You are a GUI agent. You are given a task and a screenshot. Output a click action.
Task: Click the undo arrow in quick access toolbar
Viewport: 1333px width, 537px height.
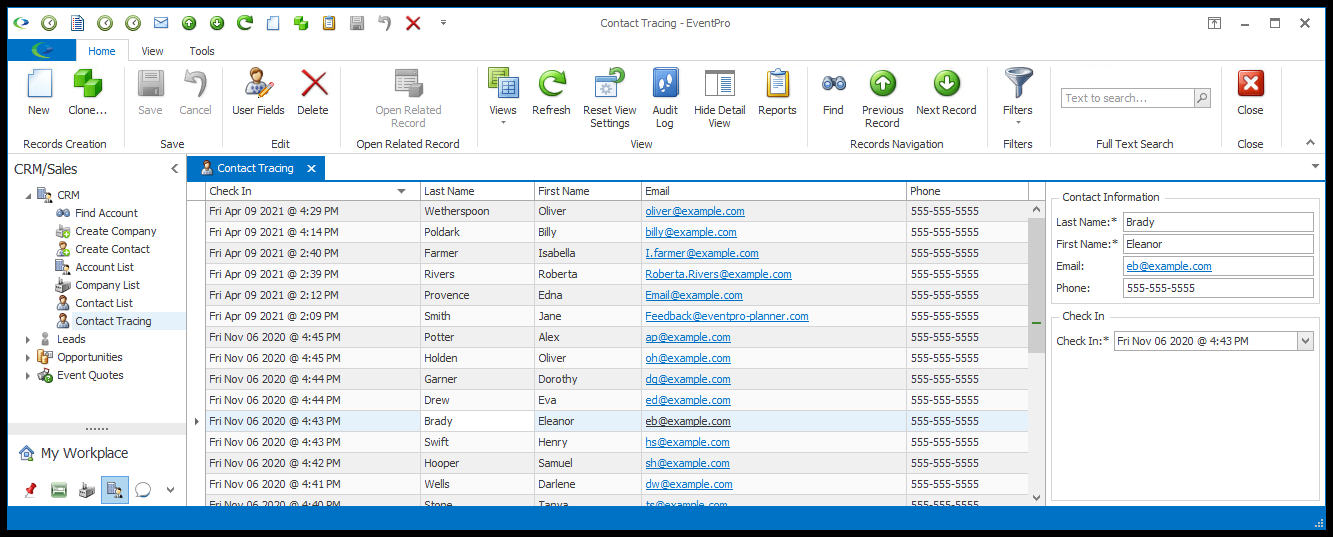[x=385, y=22]
